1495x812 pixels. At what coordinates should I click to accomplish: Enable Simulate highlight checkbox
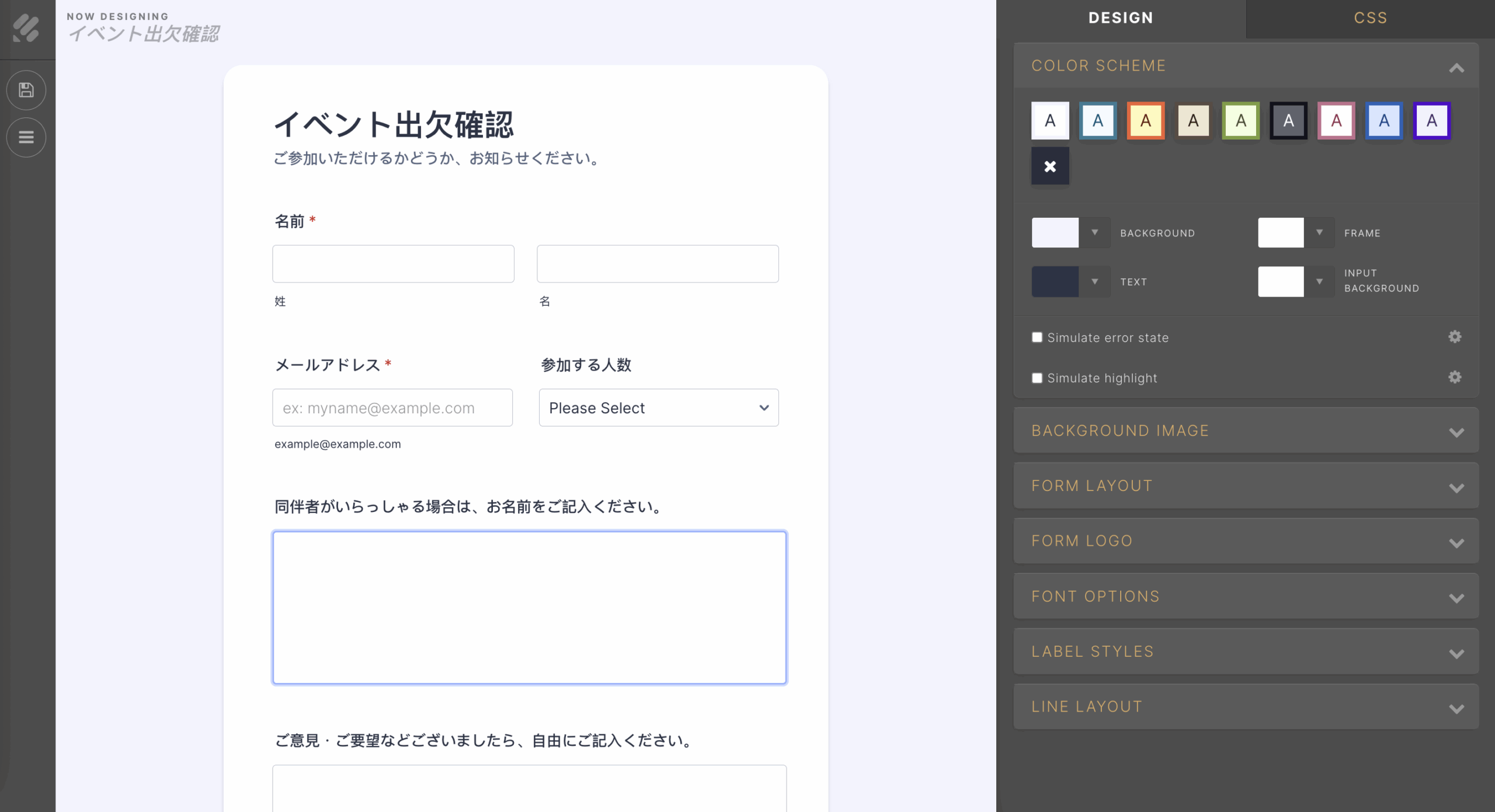click(x=1037, y=378)
